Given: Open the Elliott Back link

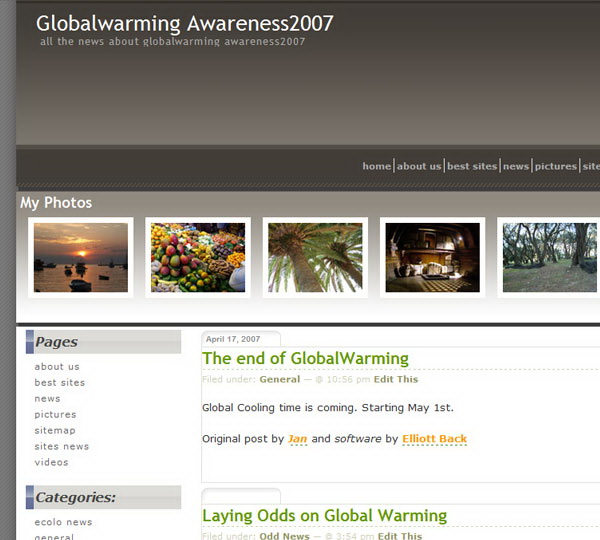Looking at the screenshot, I should pos(434,439).
